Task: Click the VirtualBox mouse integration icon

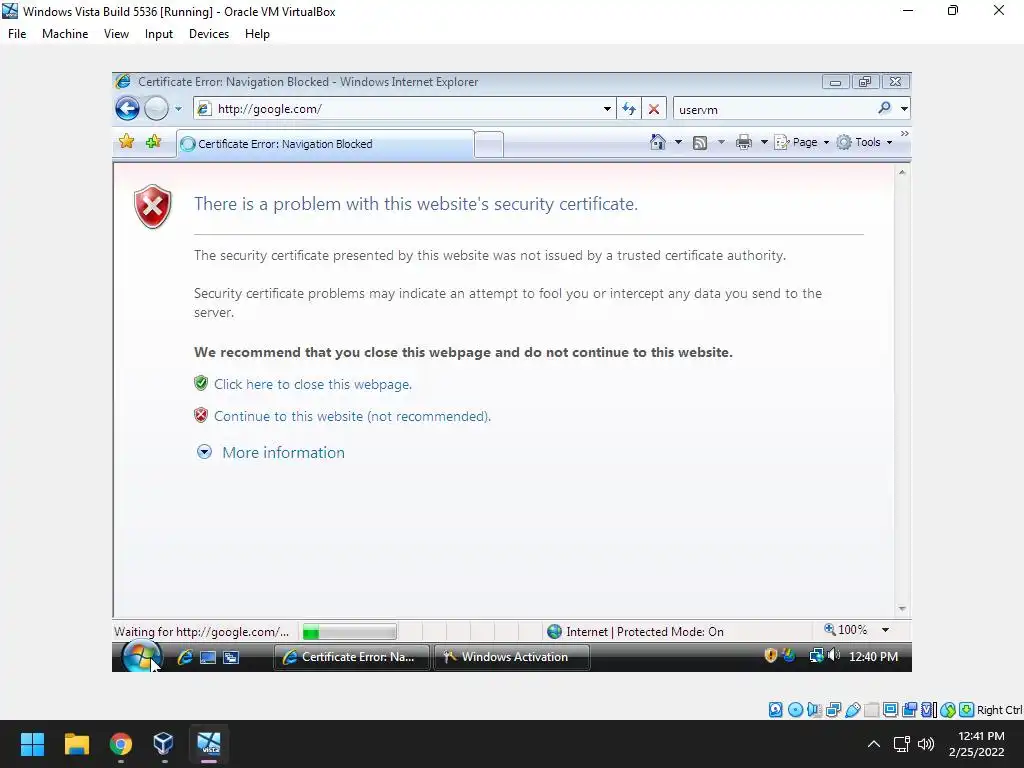Action: (948, 710)
